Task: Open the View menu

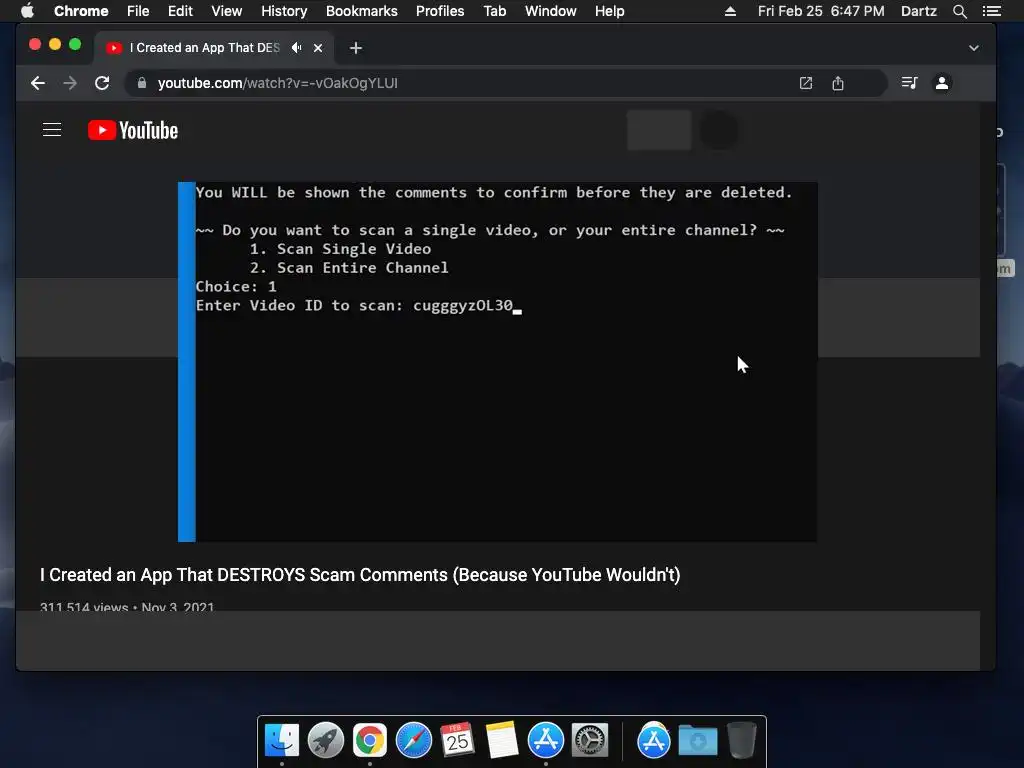Action: (227, 11)
